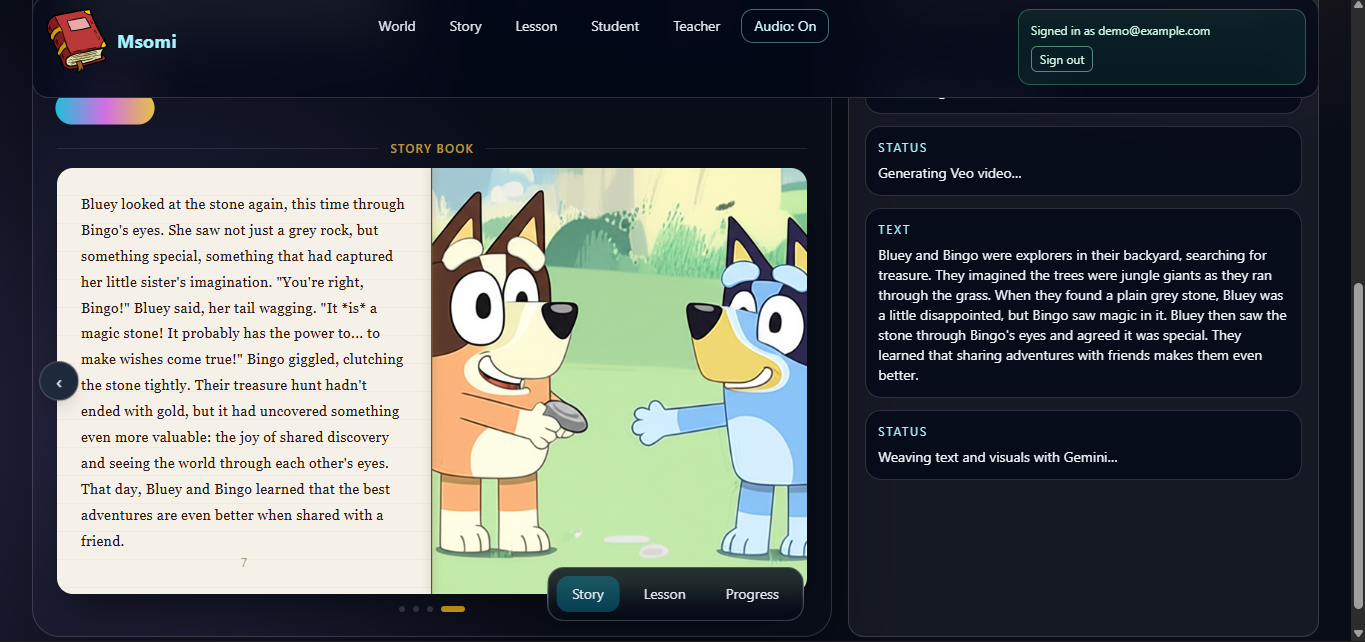The height and width of the screenshot is (642, 1365).
Task: Jump to third page indicator dot
Action: [430, 609]
